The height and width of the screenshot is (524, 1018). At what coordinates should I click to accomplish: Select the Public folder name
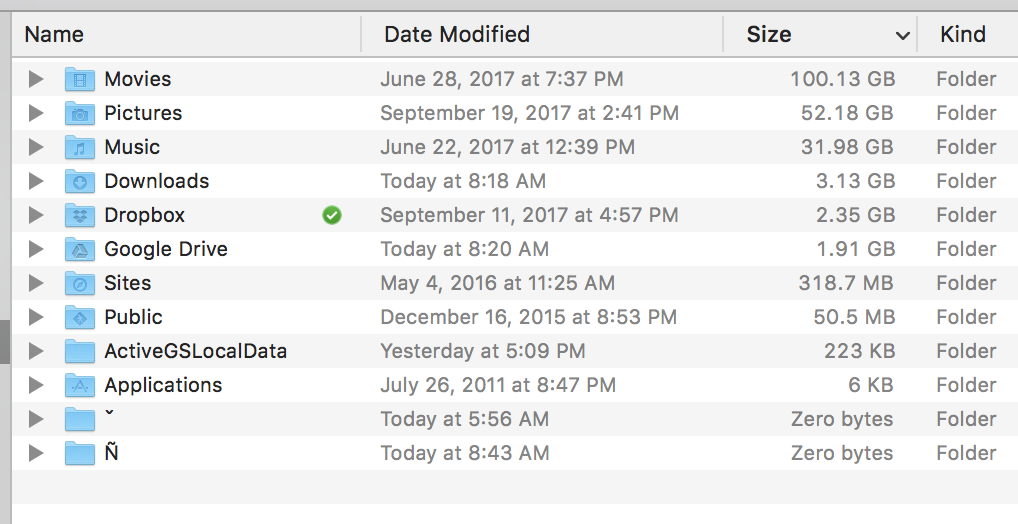[x=133, y=317]
